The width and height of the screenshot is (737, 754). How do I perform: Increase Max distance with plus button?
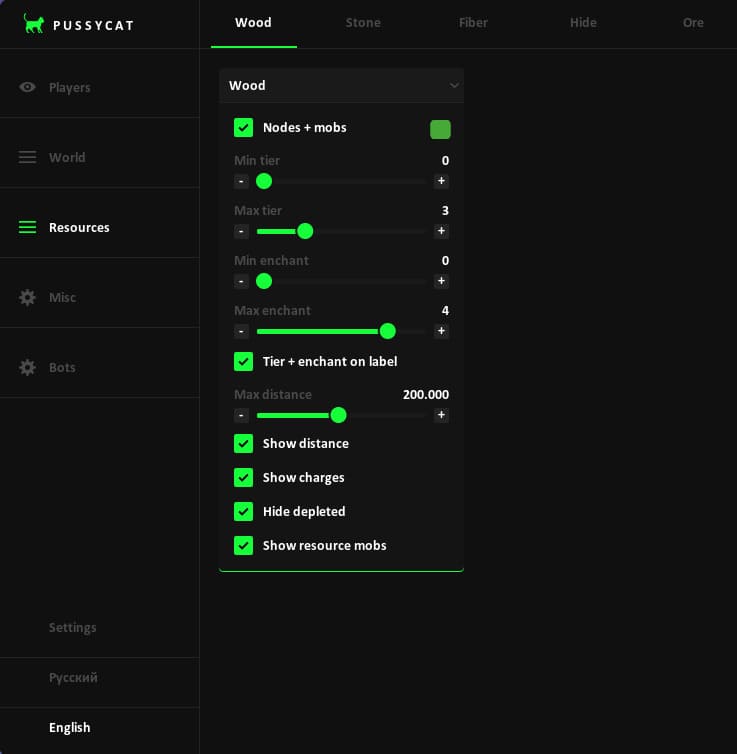(441, 415)
